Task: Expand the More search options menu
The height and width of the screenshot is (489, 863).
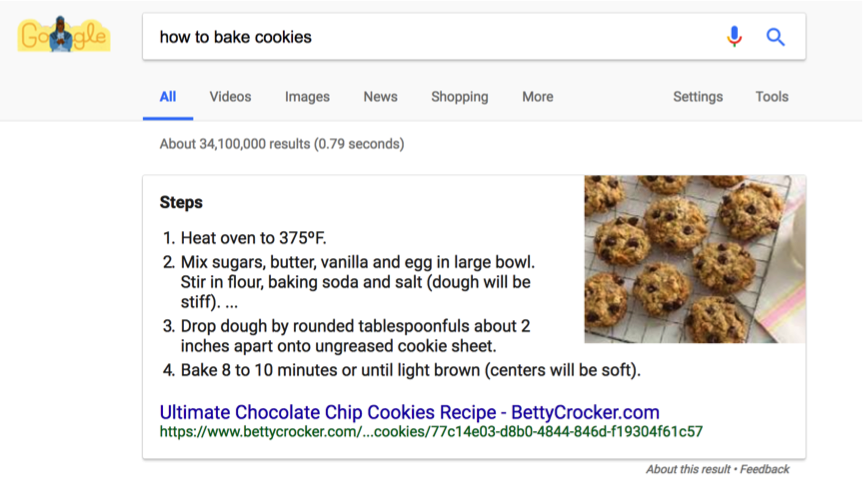Action: tap(538, 97)
